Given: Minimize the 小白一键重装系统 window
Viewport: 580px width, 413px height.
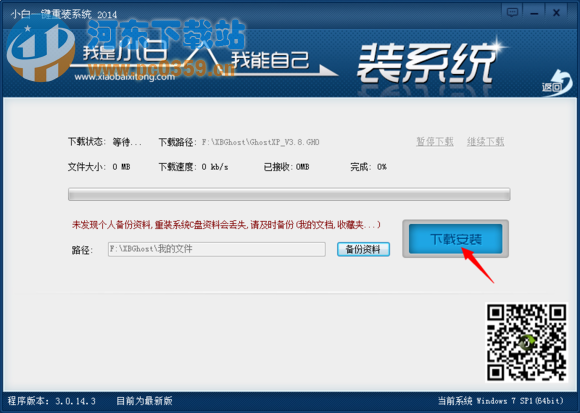Looking at the screenshot, I should [534, 14].
